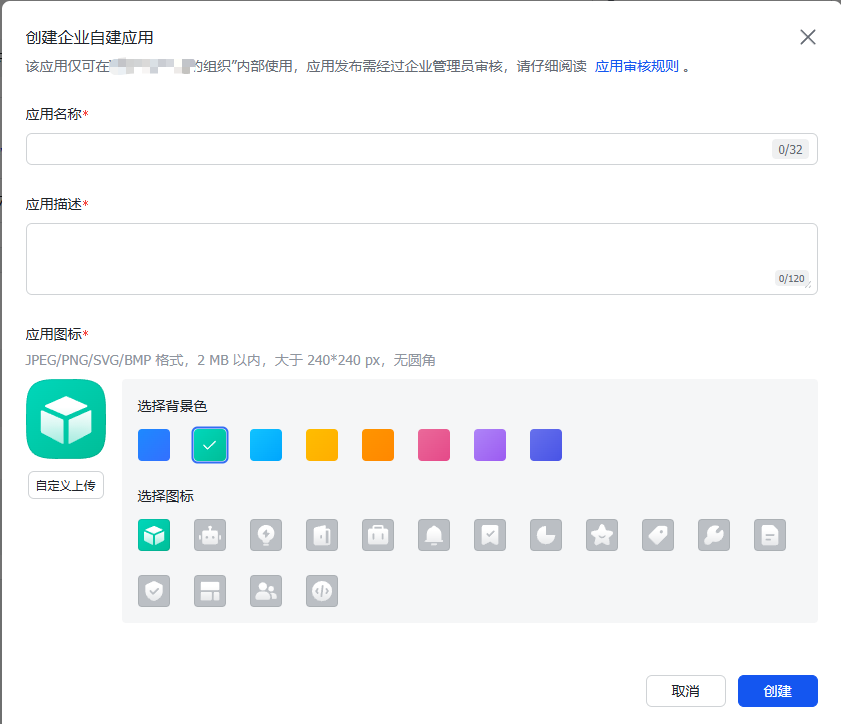Pick the bell notification icon
This screenshot has width=841, height=724.
coord(433,535)
